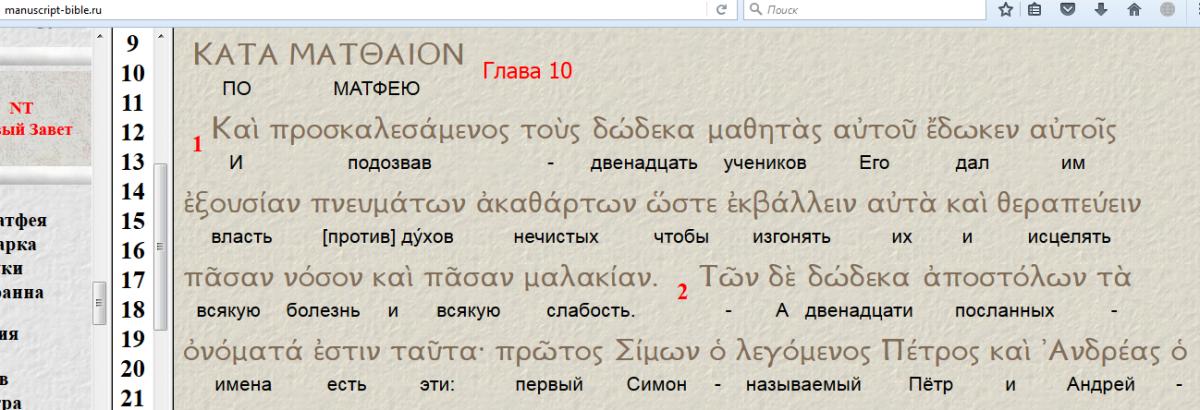Jump to chapter 15 in the list
The height and width of the screenshot is (410, 1200).
click(131, 221)
